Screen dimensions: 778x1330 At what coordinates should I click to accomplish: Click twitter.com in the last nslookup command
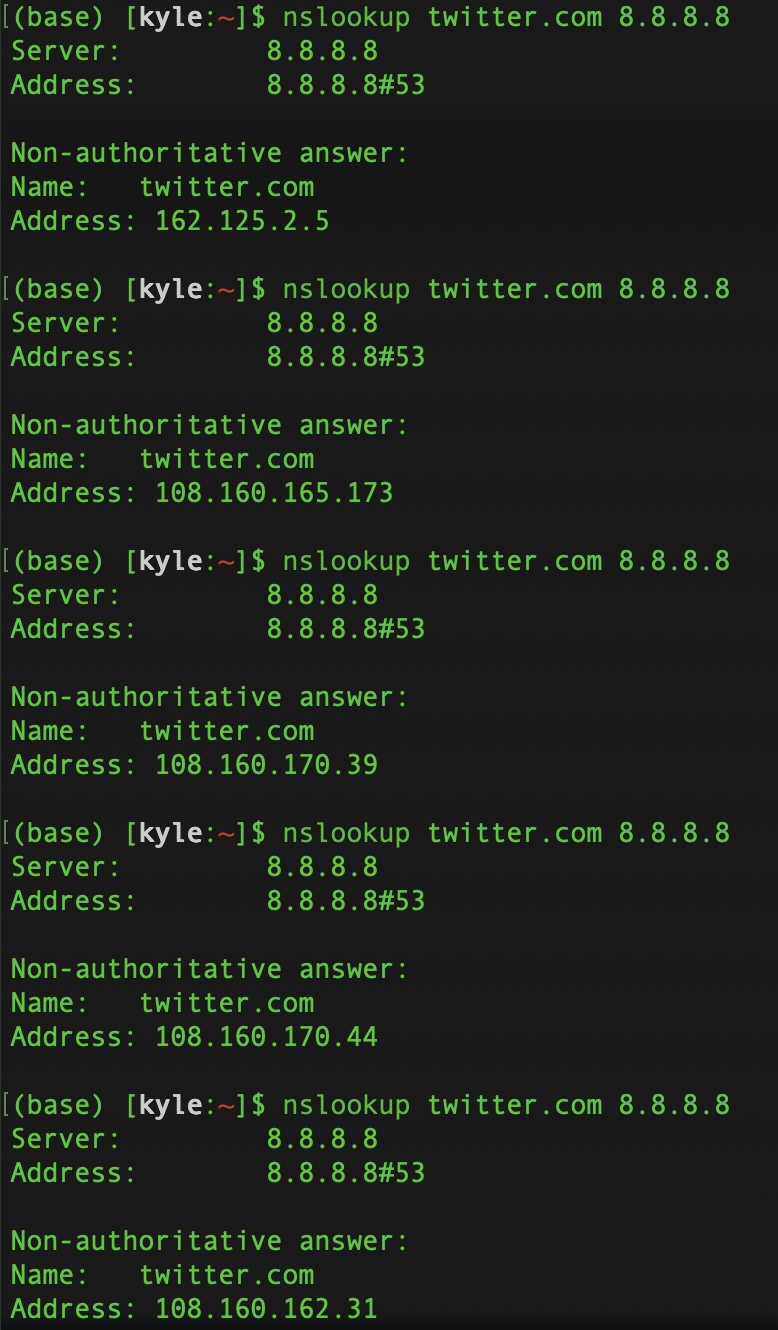tap(515, 1105)
